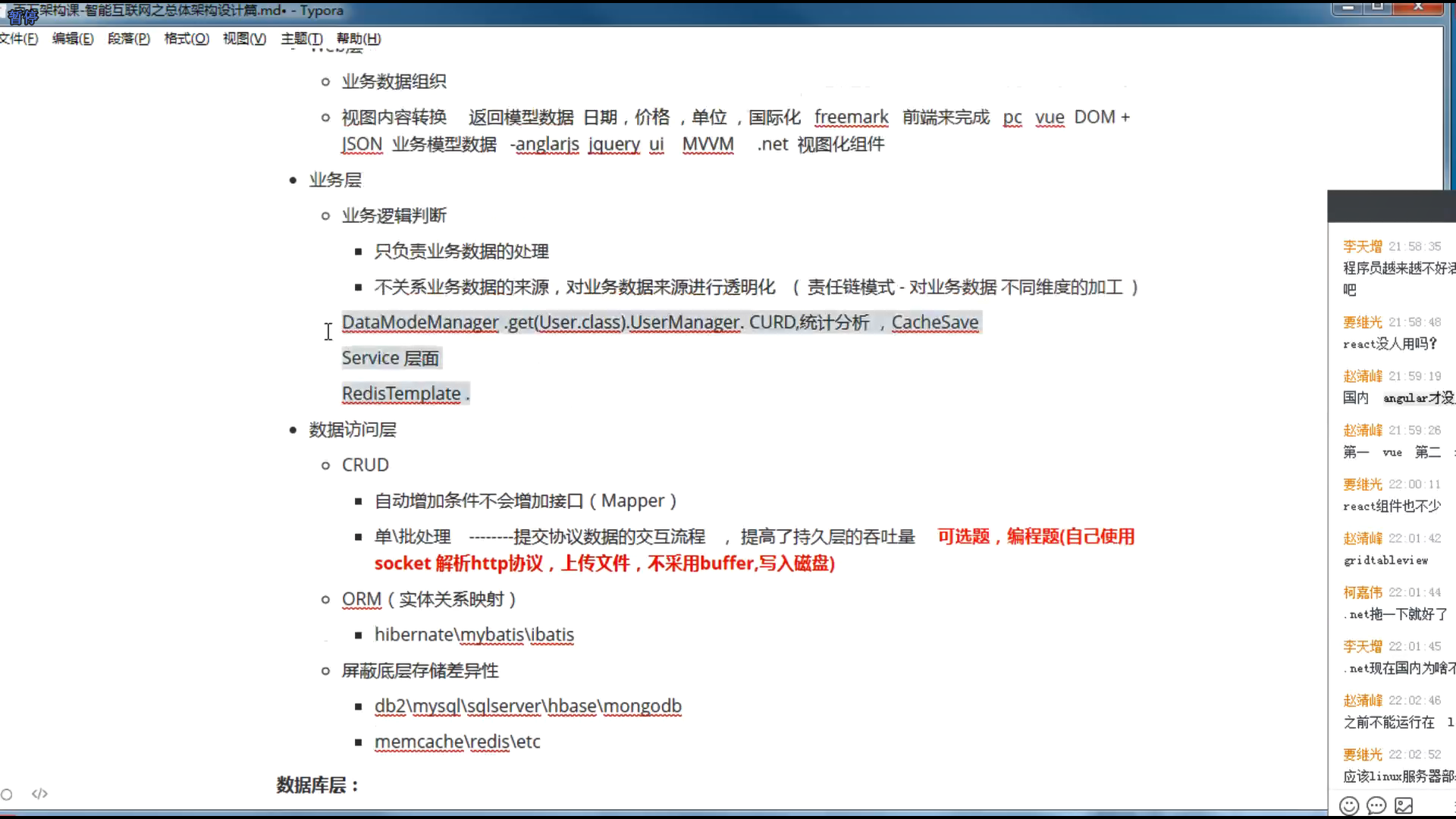Screen dimensions: 1456x819
Task: Expand the 格式(O) format menu
Action: 187,39
